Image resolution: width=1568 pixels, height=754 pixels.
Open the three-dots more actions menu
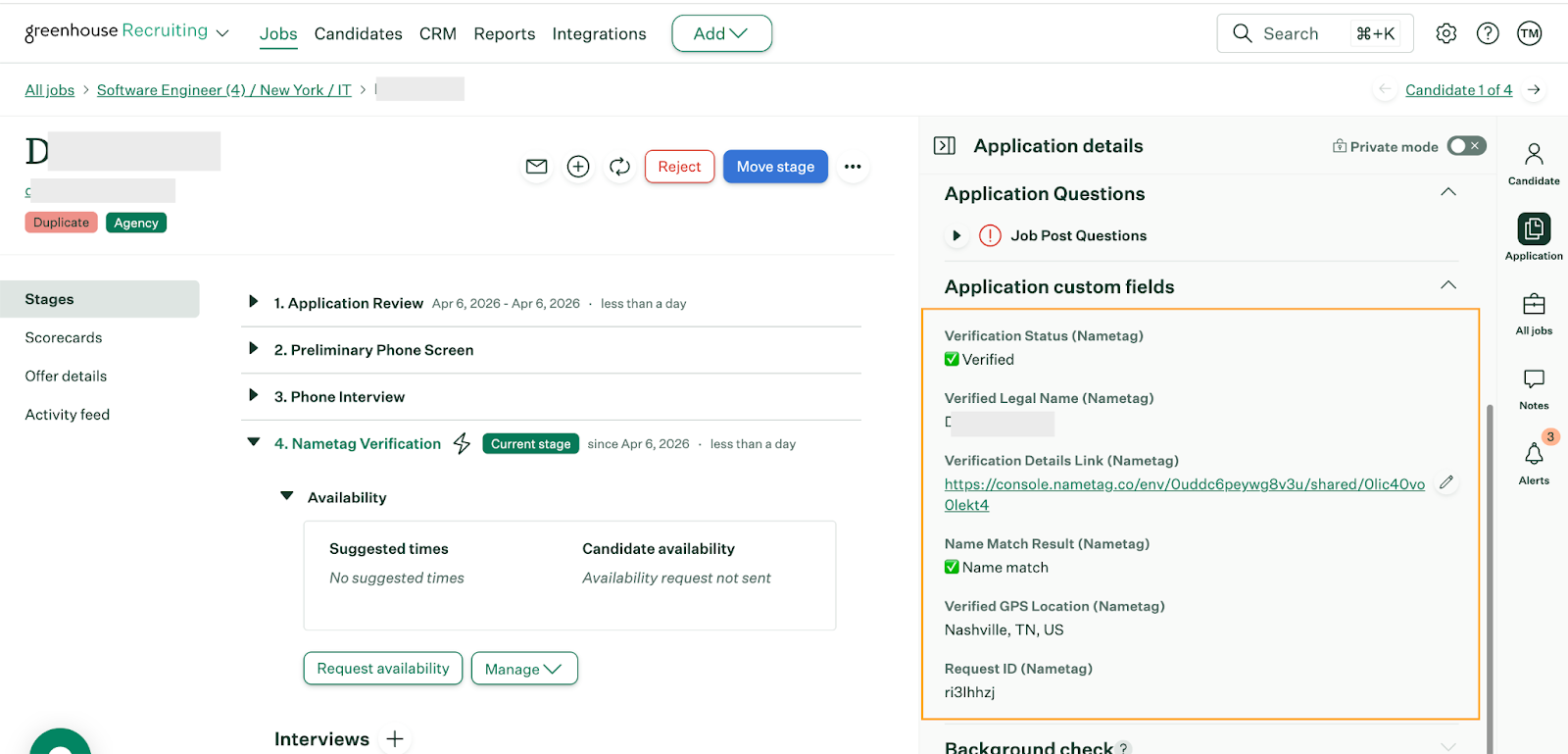point(853,167)
